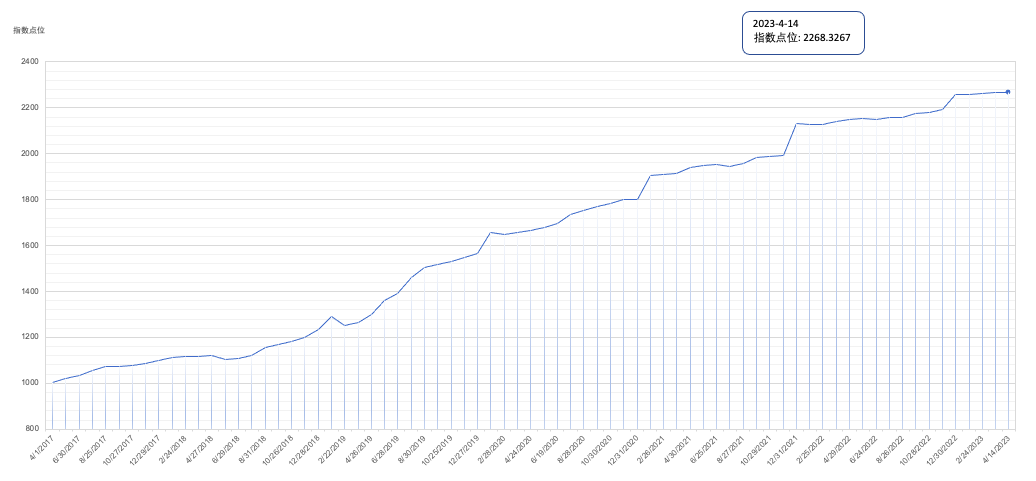Click the 10/26/2018 x-axis date label
This screenshot has height=481, width=1036.
[x=278, y=449]
